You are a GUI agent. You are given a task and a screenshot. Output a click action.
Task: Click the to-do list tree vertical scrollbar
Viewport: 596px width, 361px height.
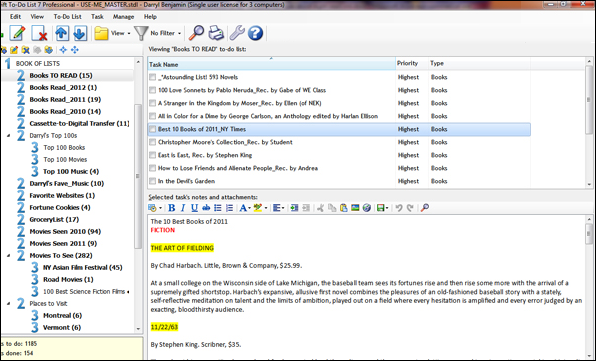point(138,175)
